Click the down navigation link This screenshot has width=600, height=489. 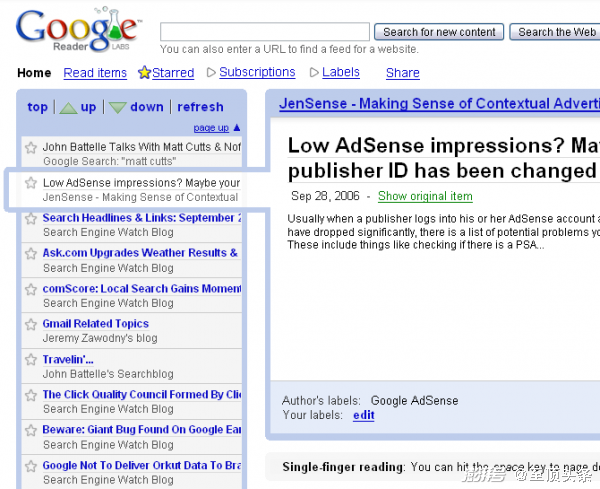147,107
